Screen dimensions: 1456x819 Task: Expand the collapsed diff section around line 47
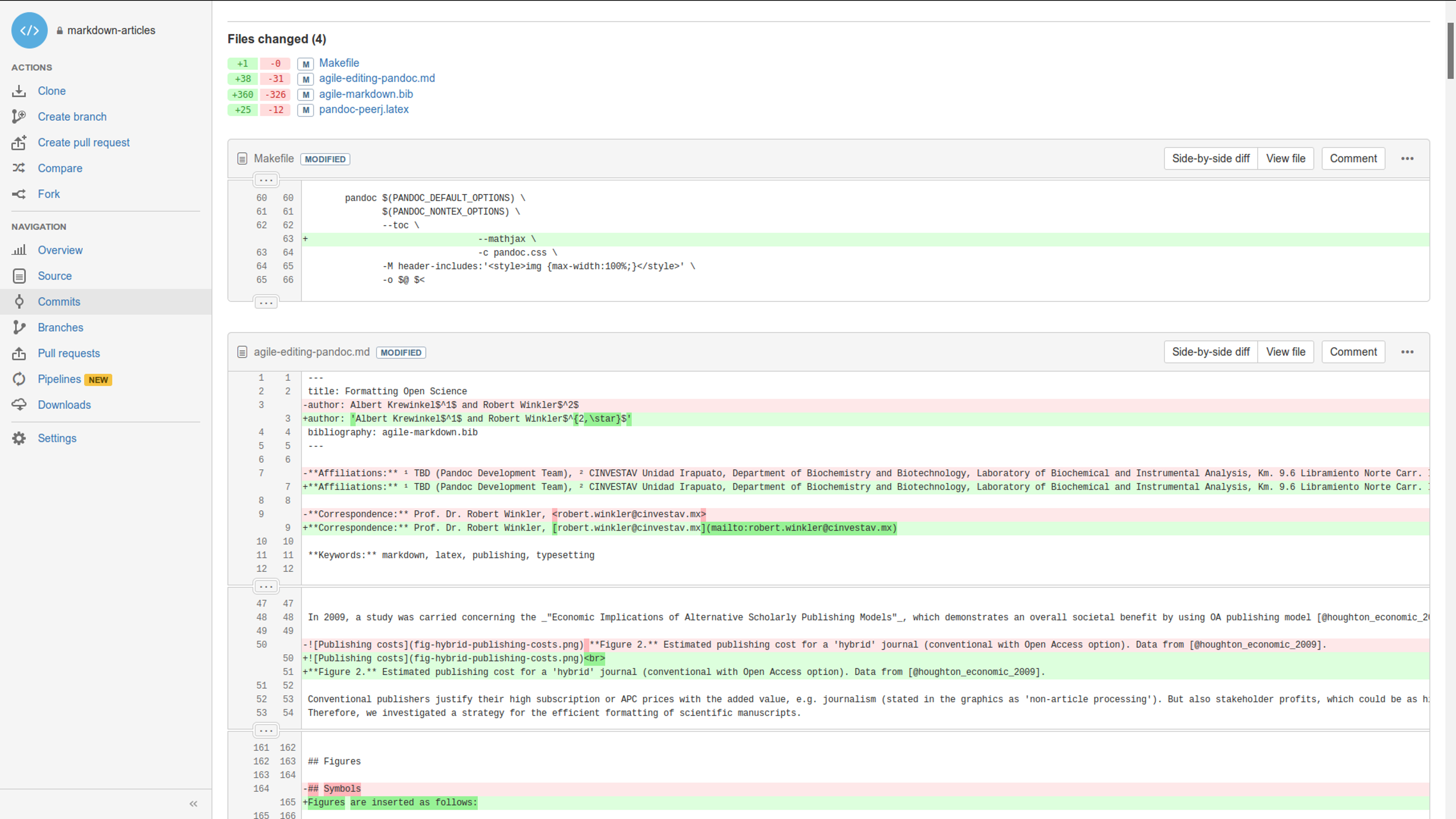pos(266,585)
